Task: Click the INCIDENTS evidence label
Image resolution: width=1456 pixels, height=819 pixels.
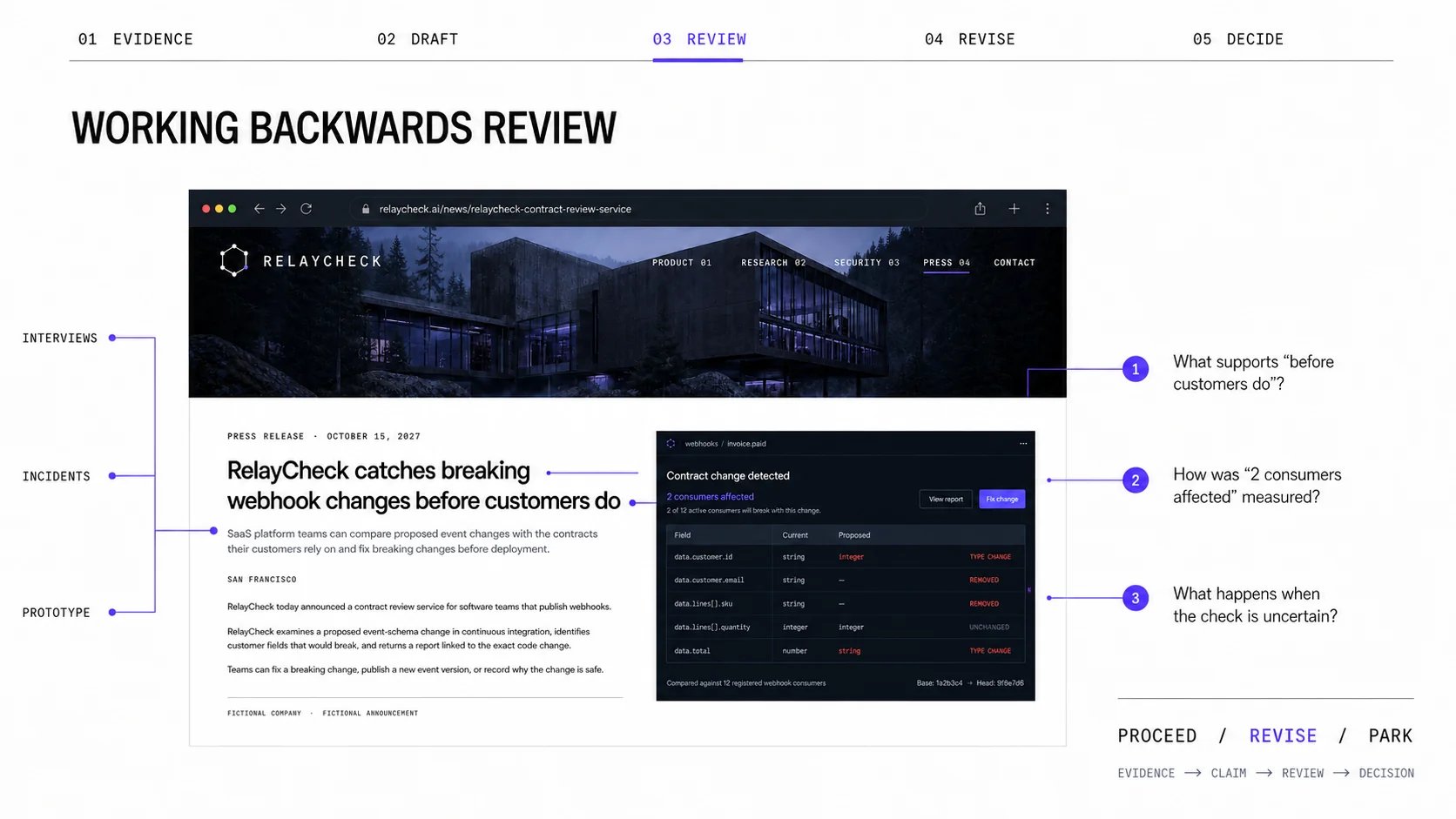Action: point(57,476)
